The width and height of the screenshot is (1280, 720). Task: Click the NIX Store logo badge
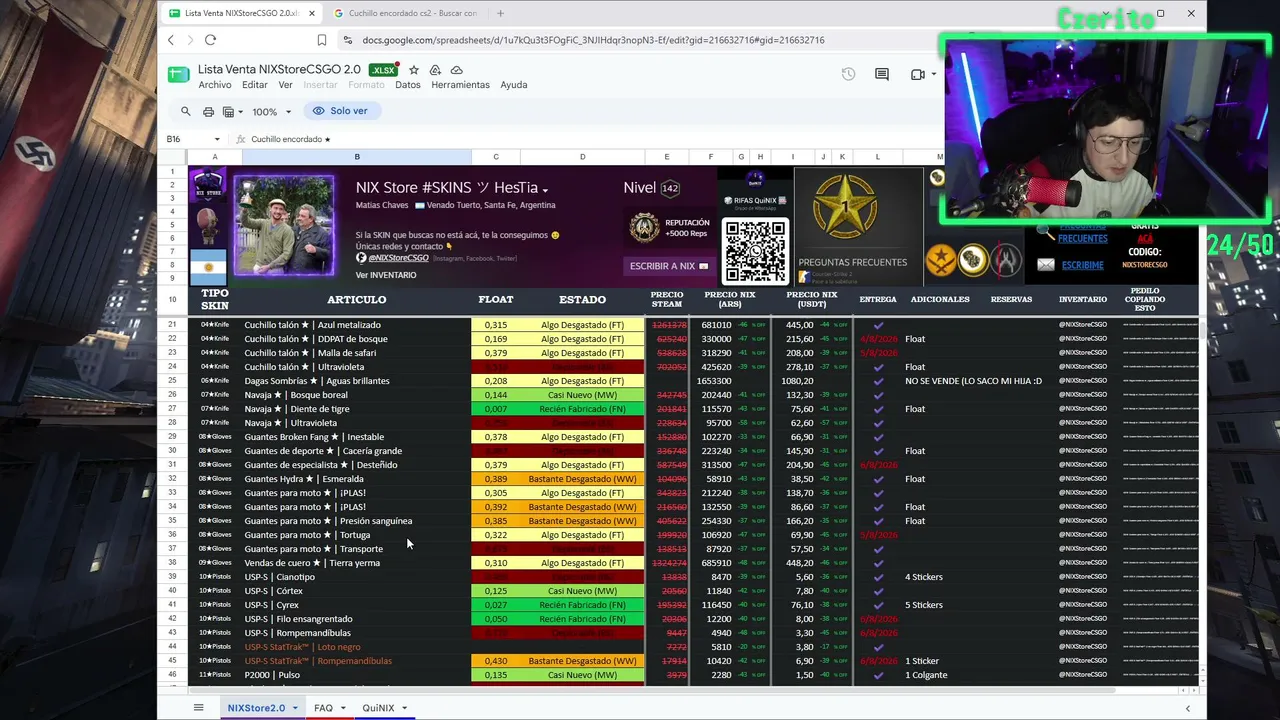pyautogui.click(x=209, y=186)
